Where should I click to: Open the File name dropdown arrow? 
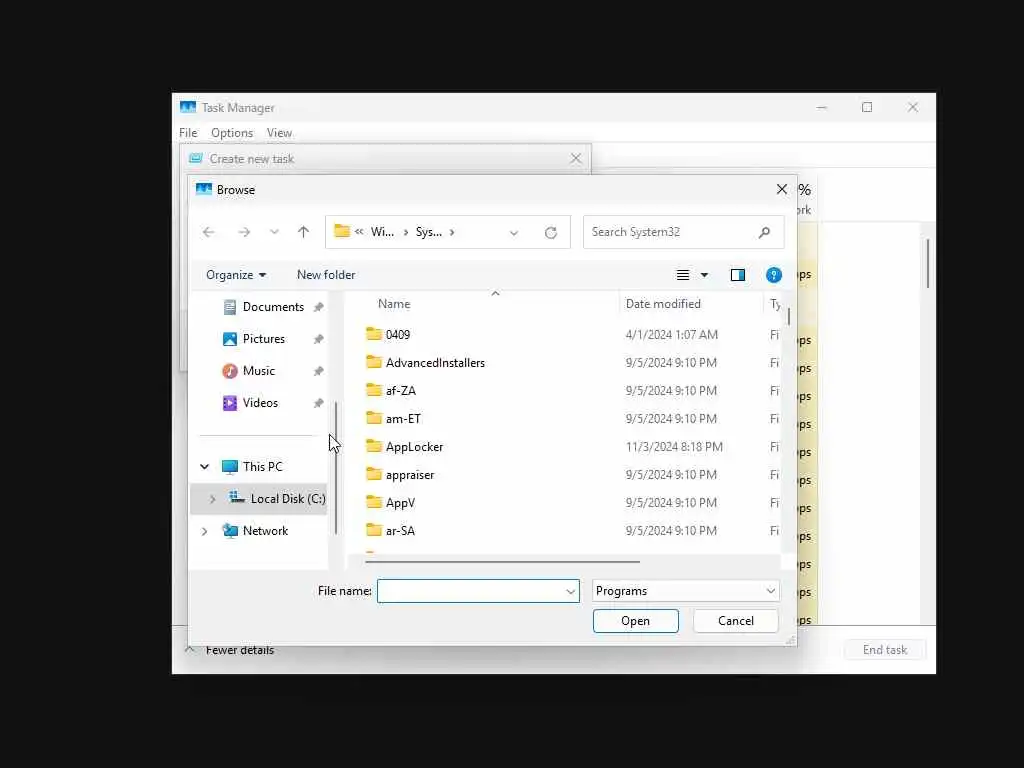click(x=570, y=592)
